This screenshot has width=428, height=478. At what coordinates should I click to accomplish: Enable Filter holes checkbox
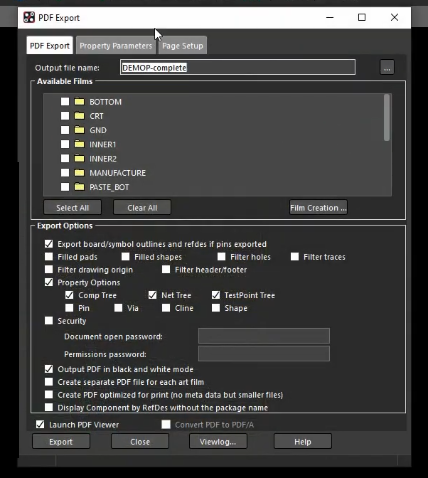tap(221, 257)
